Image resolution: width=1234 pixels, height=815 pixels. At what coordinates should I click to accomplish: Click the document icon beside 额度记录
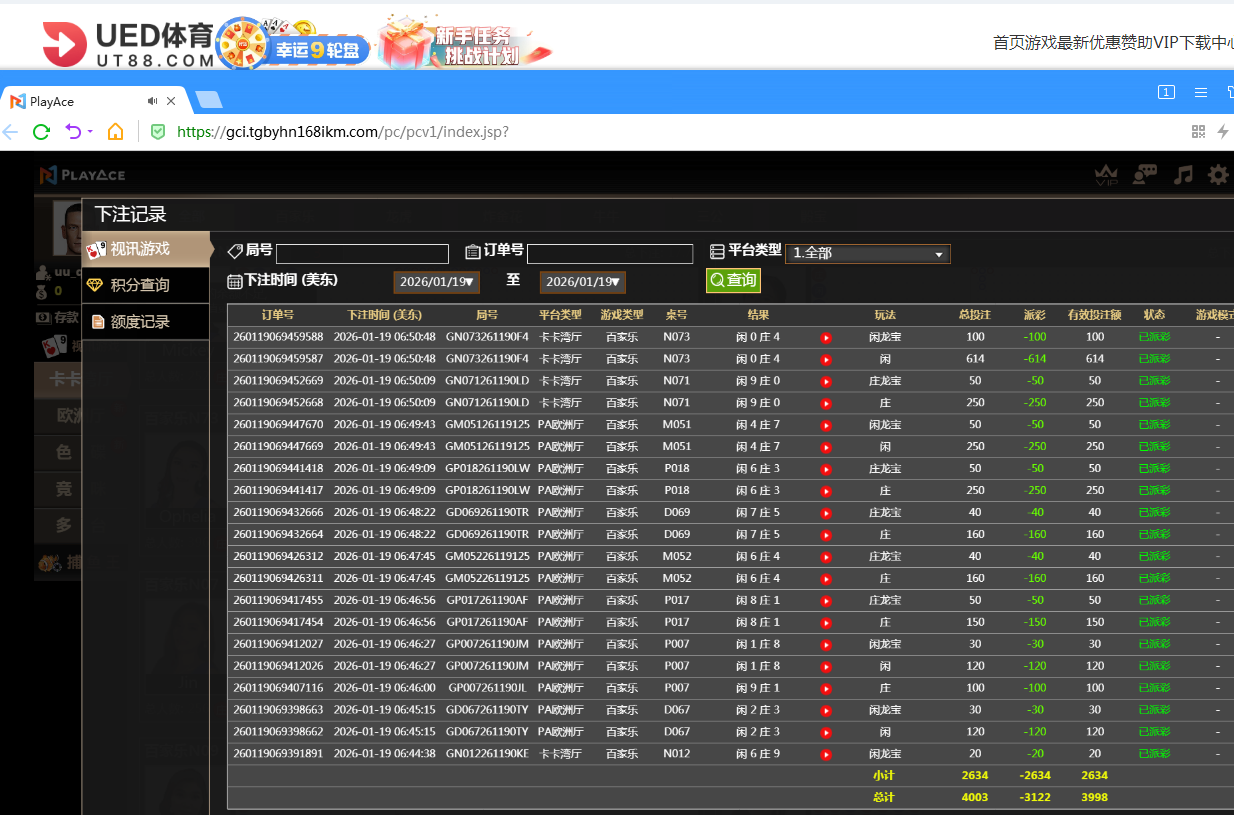[x=97, y=321]
